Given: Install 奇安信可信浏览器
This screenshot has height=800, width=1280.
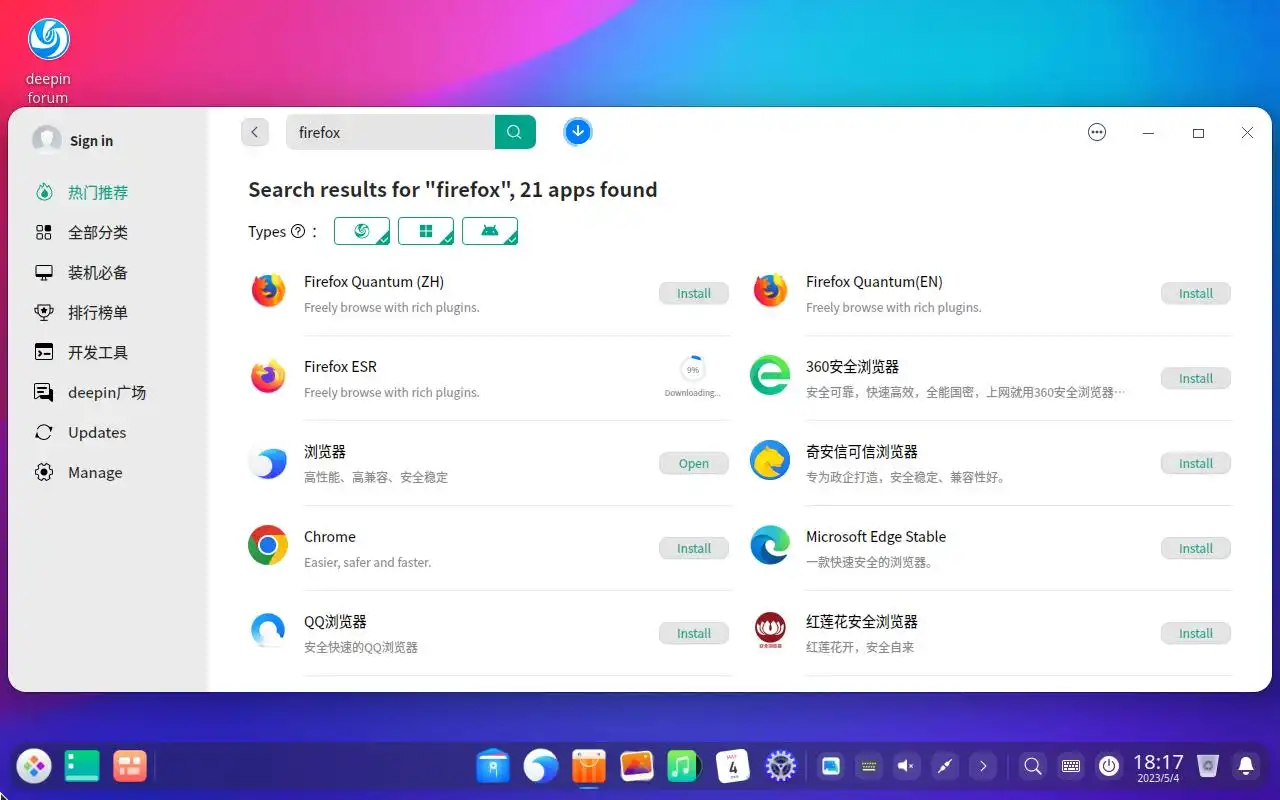Looking at the screenshot, I should (1196, 463).
